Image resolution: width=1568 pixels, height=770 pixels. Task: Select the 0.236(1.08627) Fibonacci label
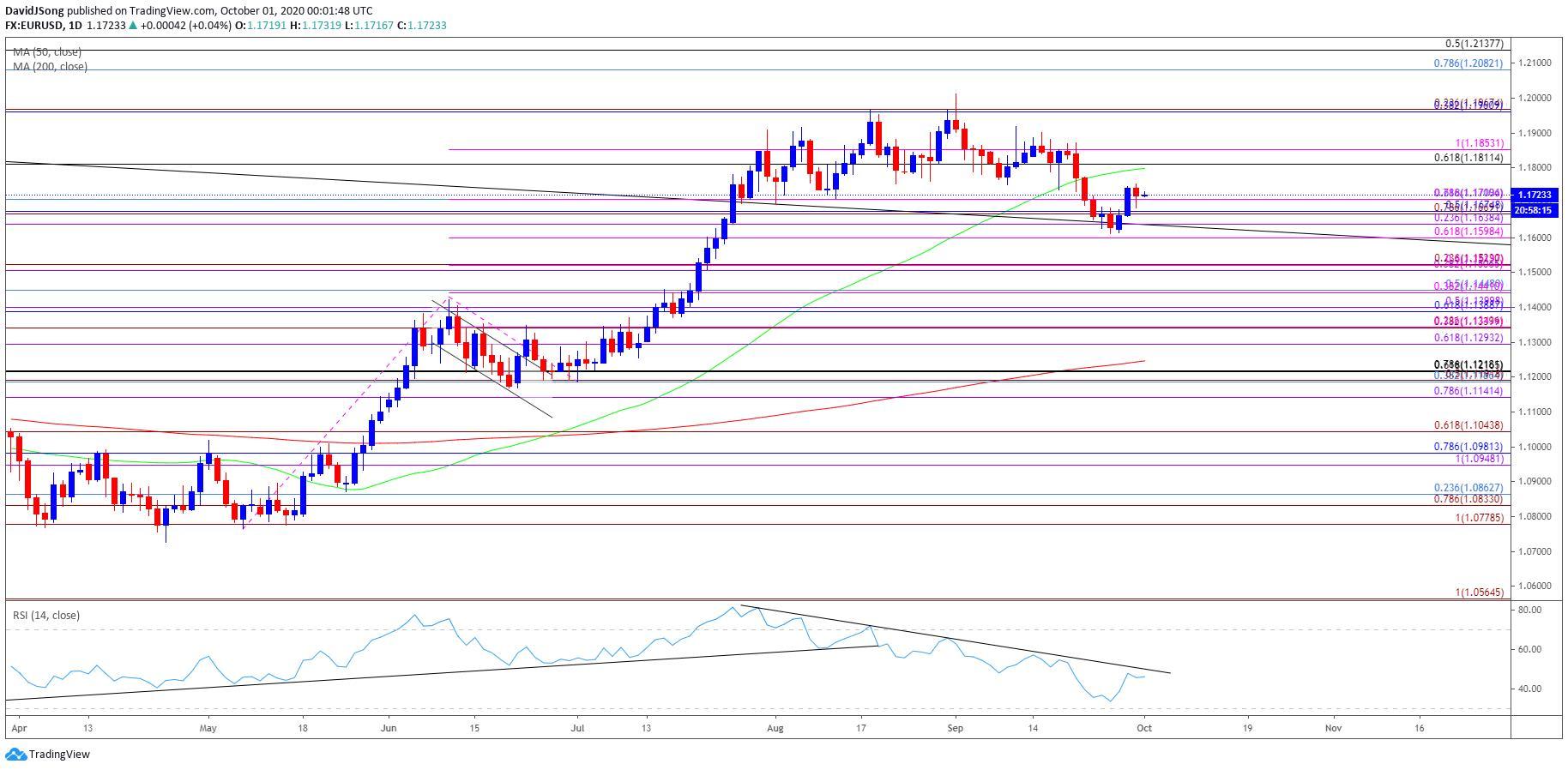(x=1468, y=487)
